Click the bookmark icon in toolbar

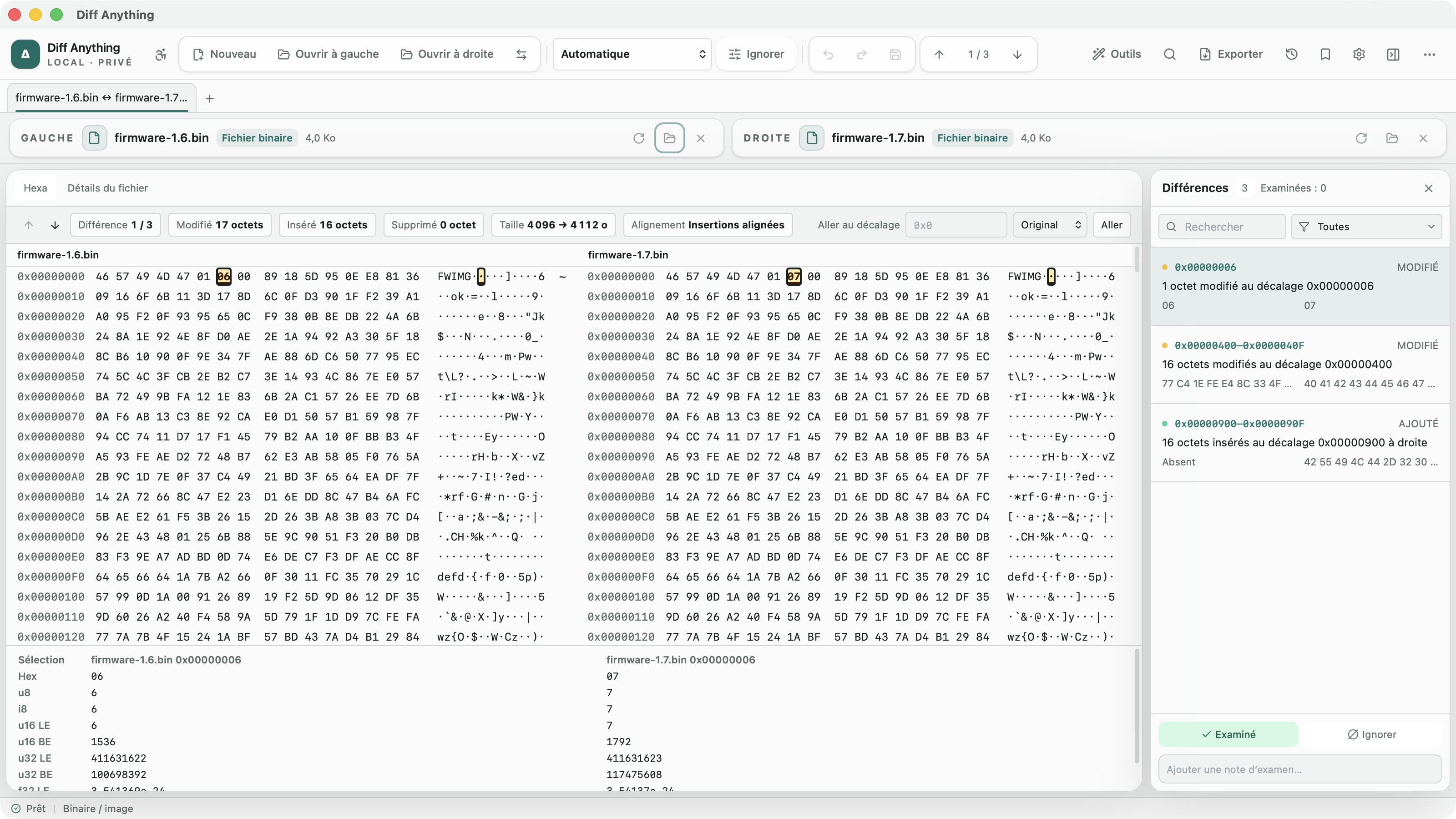click(x=1325, y=54)
